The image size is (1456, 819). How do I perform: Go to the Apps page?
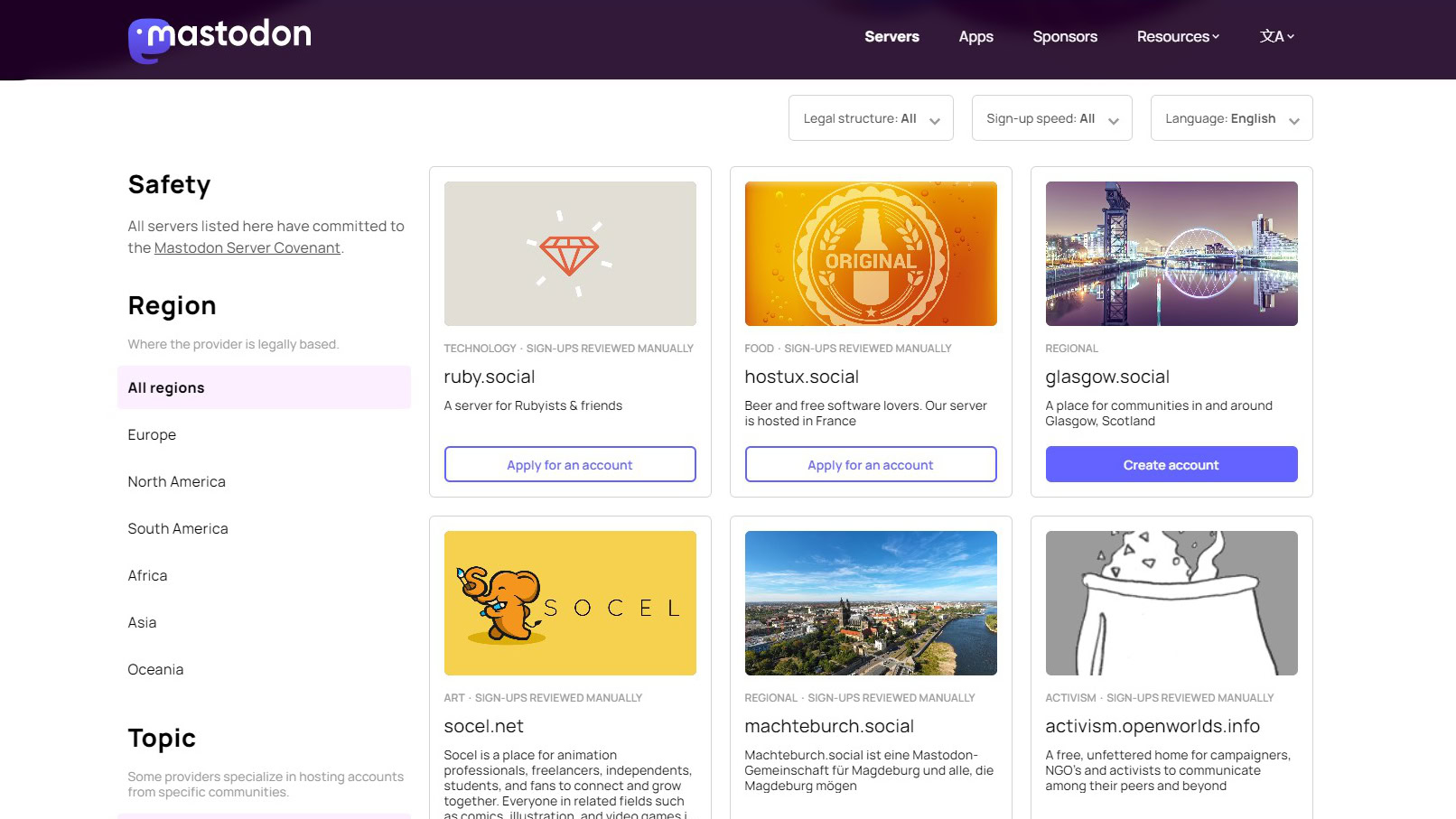tap(975, 36)
